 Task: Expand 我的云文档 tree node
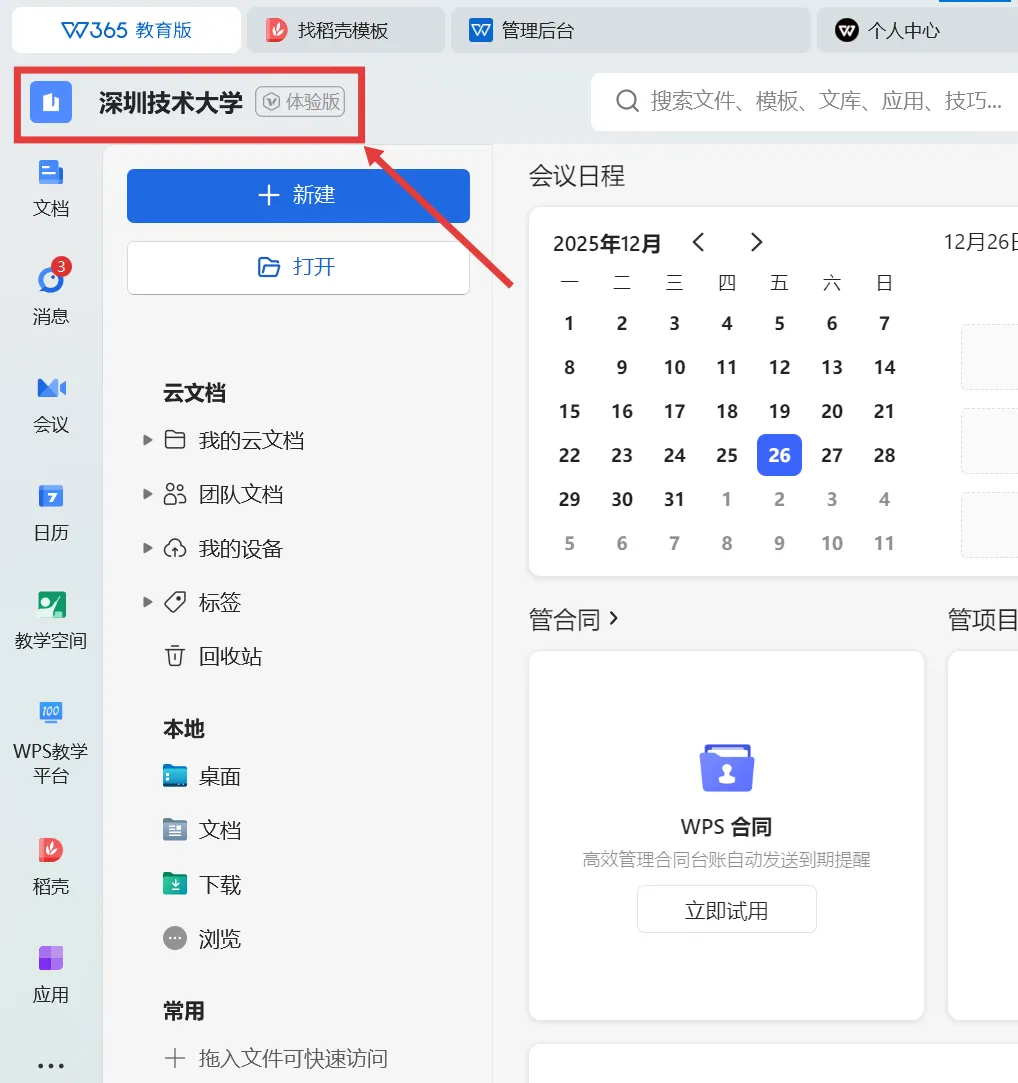click(147, 440)
